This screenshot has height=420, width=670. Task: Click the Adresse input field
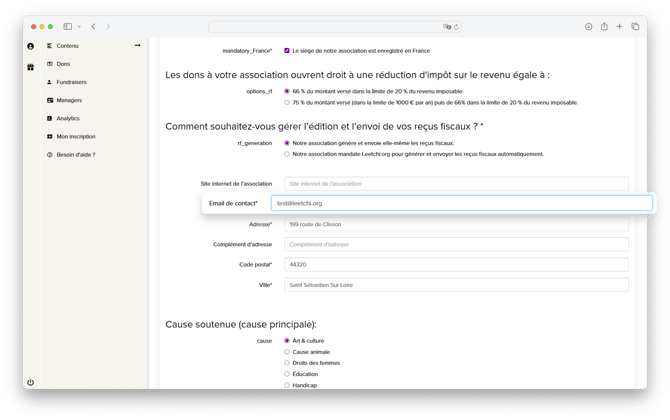tap(456, 224)
